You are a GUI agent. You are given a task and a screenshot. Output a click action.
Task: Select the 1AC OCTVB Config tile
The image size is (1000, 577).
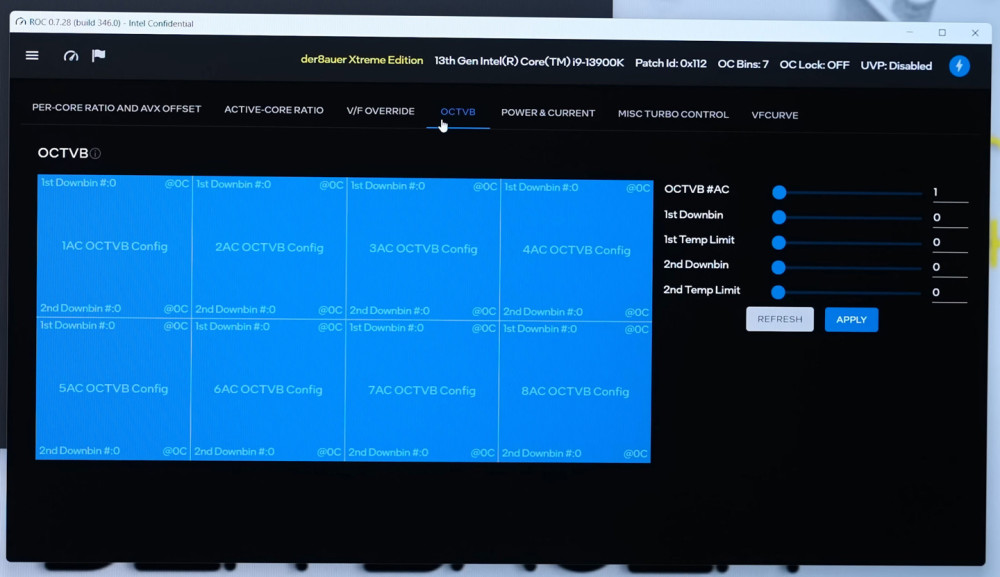click(x=114, y=246)
